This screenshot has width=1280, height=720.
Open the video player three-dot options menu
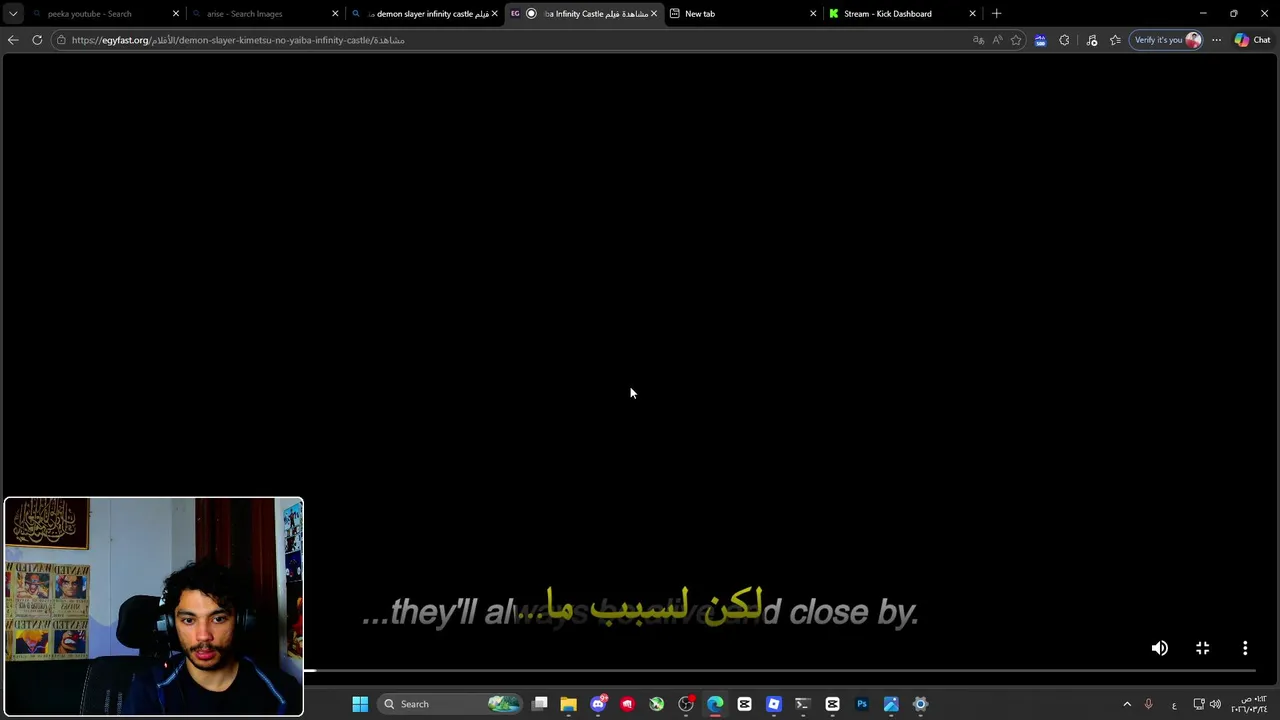pos(1245,648)
